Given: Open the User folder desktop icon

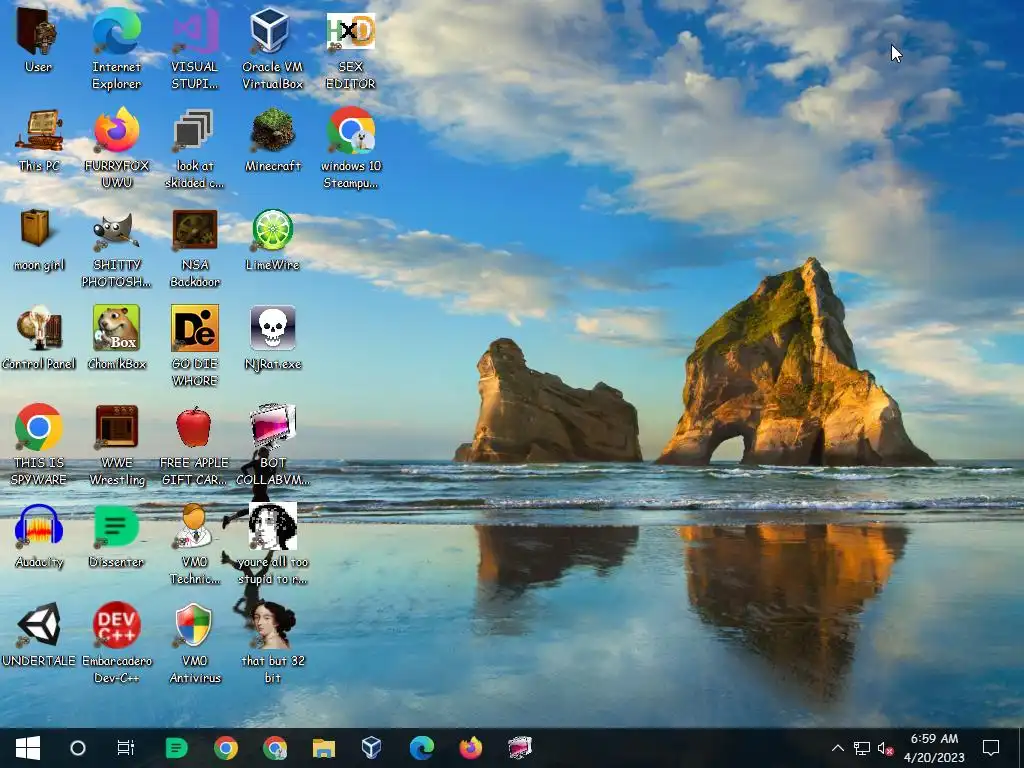Looking at the screenshot, I should 38,40.
